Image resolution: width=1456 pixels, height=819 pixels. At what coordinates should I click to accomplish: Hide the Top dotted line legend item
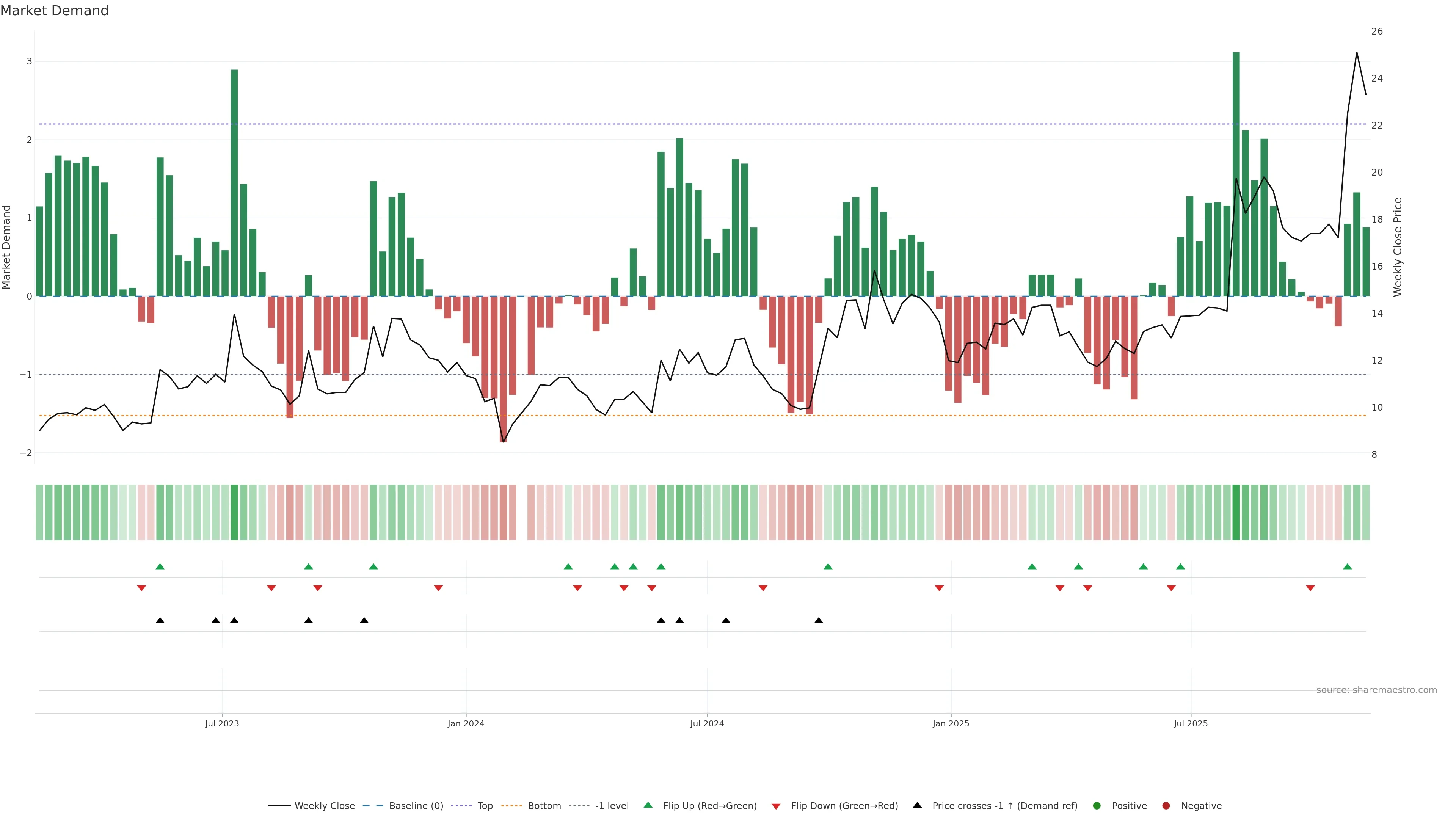pyautogui.click(x=485, y=806)
